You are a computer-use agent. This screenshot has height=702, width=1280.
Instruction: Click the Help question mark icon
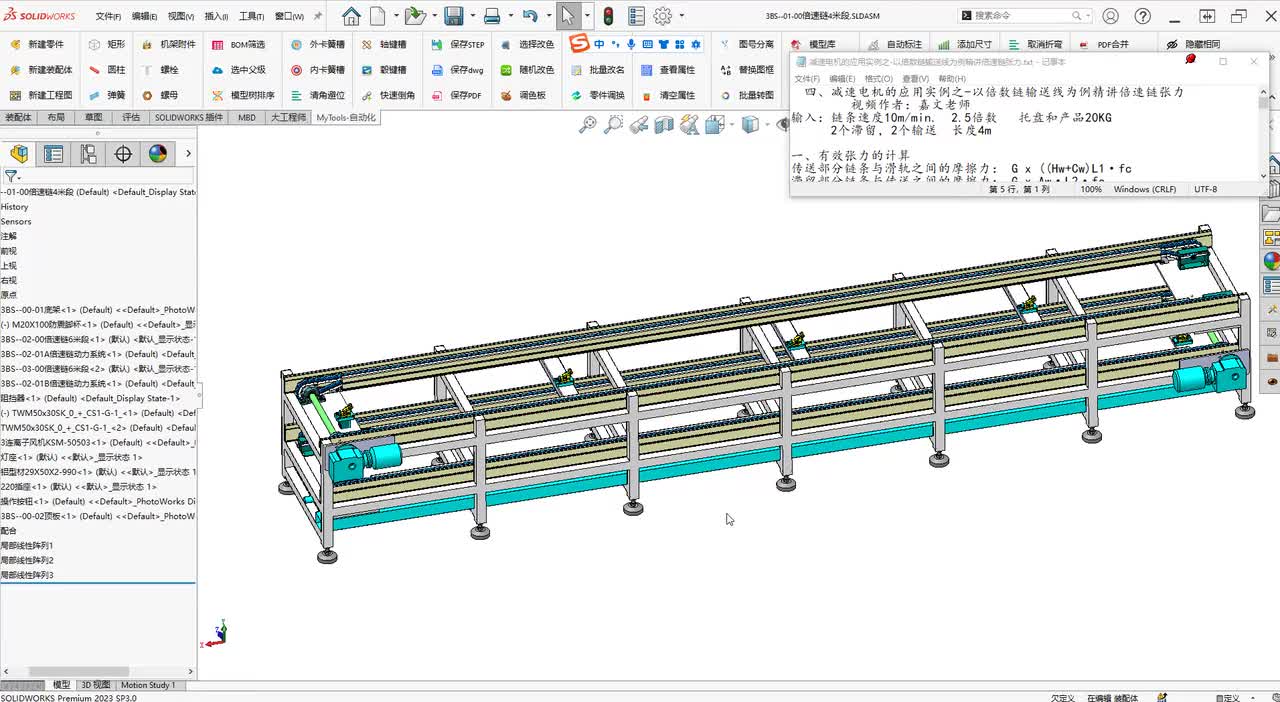[x=1143, y=16]
